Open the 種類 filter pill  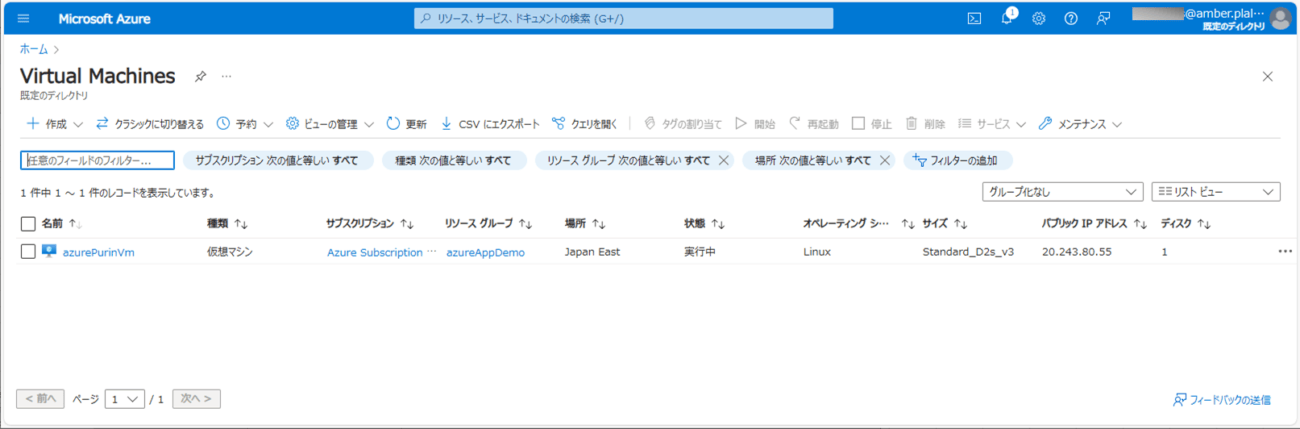point(453,160)
